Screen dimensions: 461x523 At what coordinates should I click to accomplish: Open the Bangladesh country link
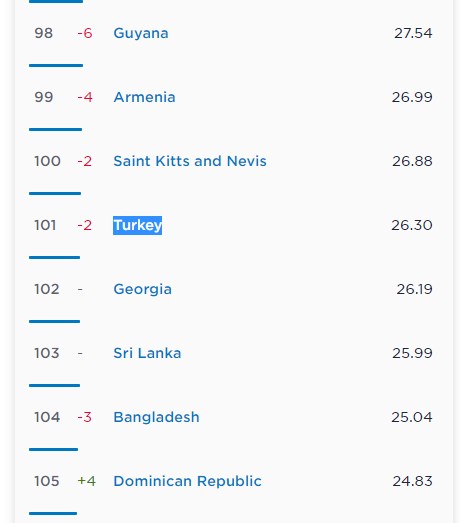(x=156, y=417)
